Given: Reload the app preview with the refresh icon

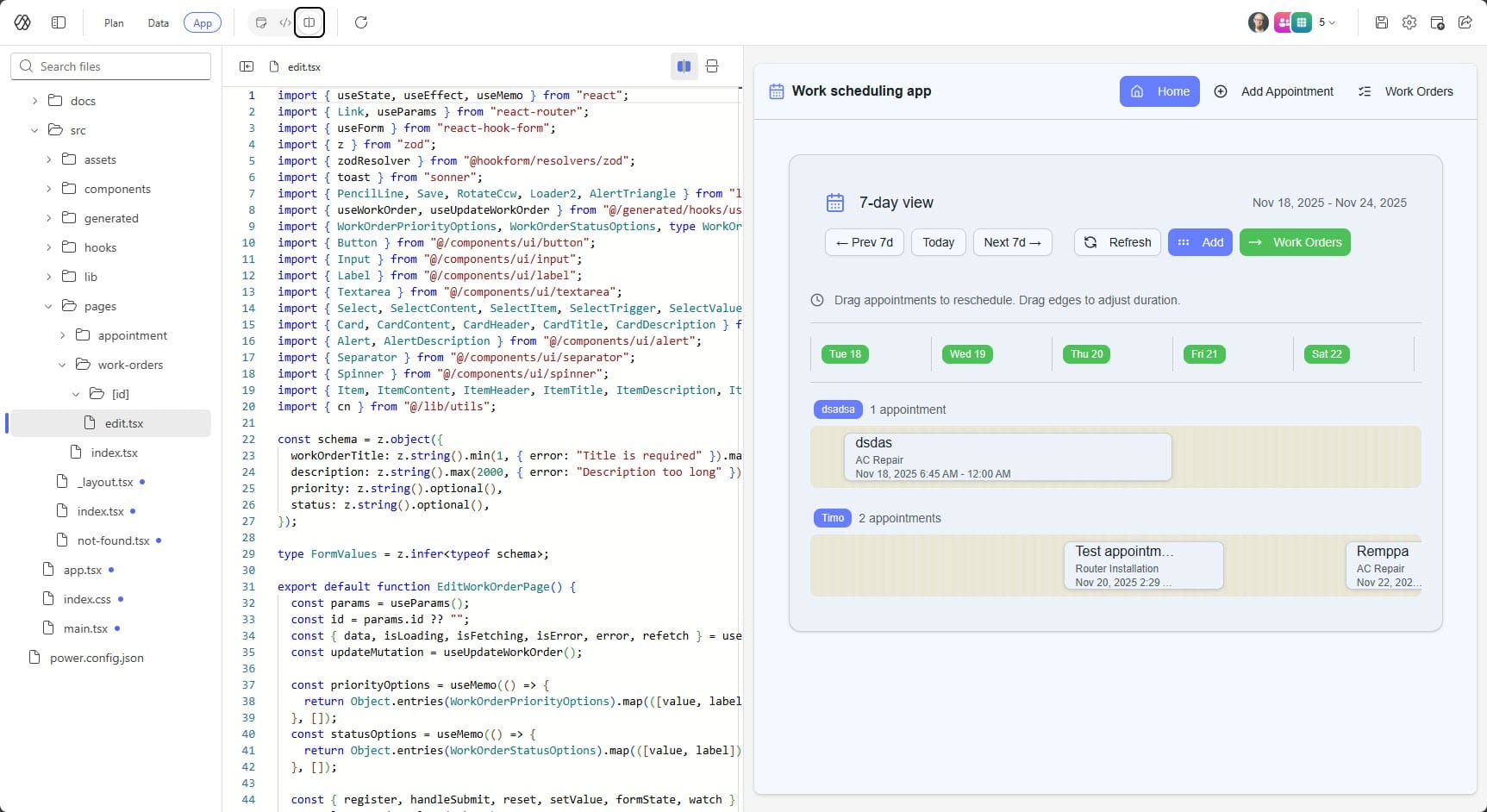Looking at the screenshot, I should [x=361, y=22].
